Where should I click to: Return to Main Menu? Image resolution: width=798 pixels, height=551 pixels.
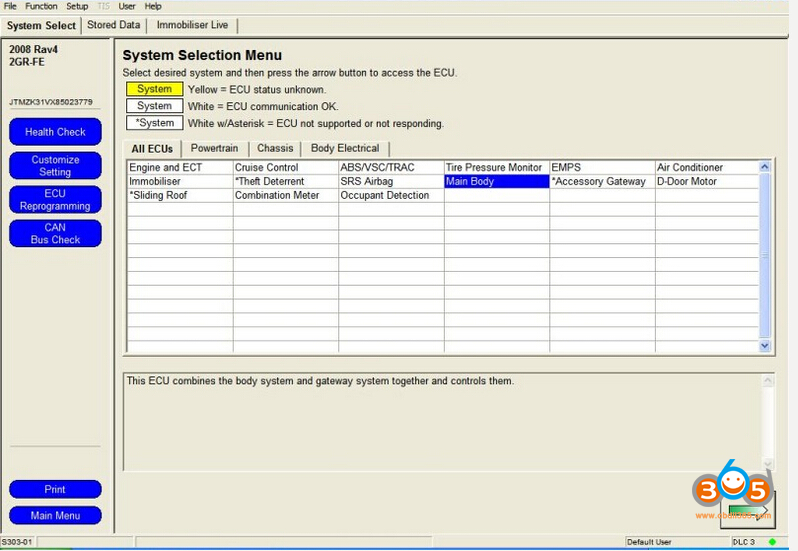[55, 515]
